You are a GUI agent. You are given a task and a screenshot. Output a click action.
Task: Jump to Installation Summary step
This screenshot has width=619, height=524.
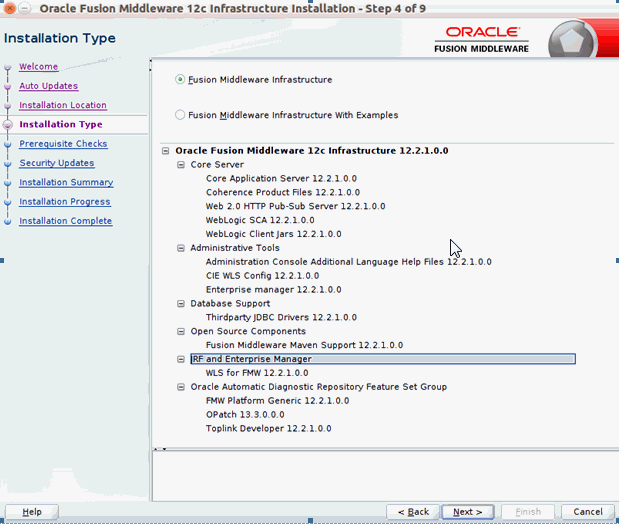[x=66, y=182]
